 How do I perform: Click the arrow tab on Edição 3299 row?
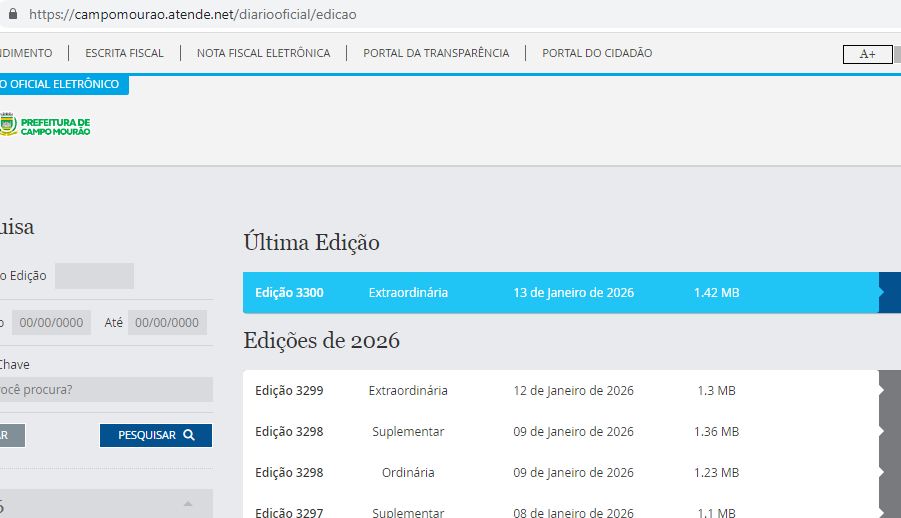pyautogui.click(x=888, y=391)
